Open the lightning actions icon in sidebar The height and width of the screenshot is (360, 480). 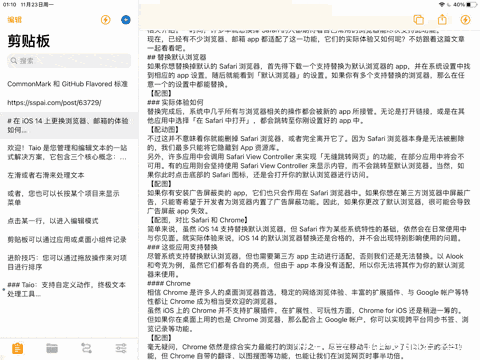106,20
